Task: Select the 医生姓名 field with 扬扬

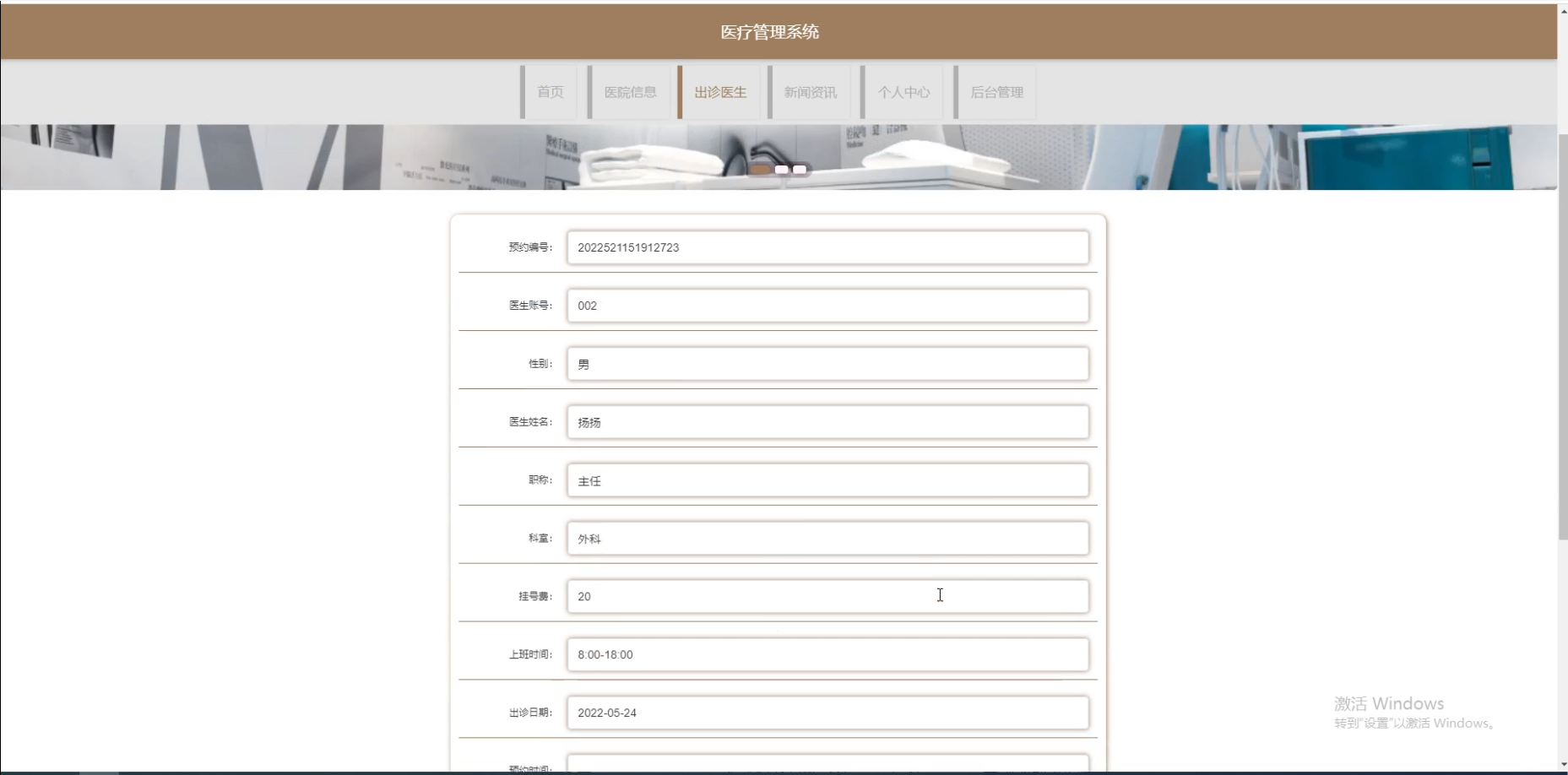Action: (827, 422)
